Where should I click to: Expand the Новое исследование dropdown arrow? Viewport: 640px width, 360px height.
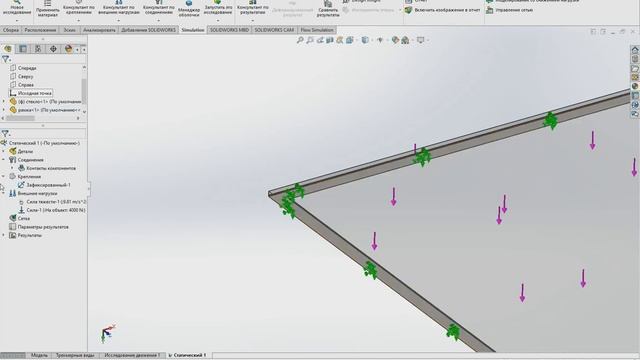tap(17, 20)
